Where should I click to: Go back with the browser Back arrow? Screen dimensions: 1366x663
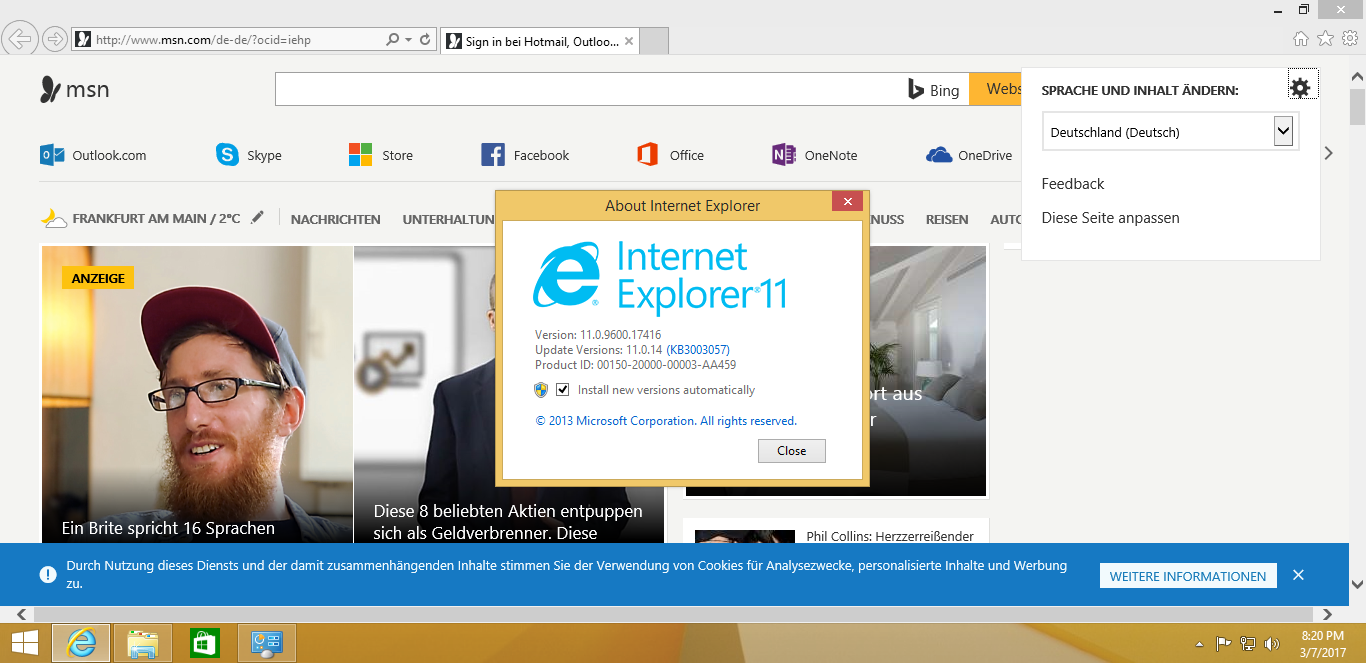point(20,40)
